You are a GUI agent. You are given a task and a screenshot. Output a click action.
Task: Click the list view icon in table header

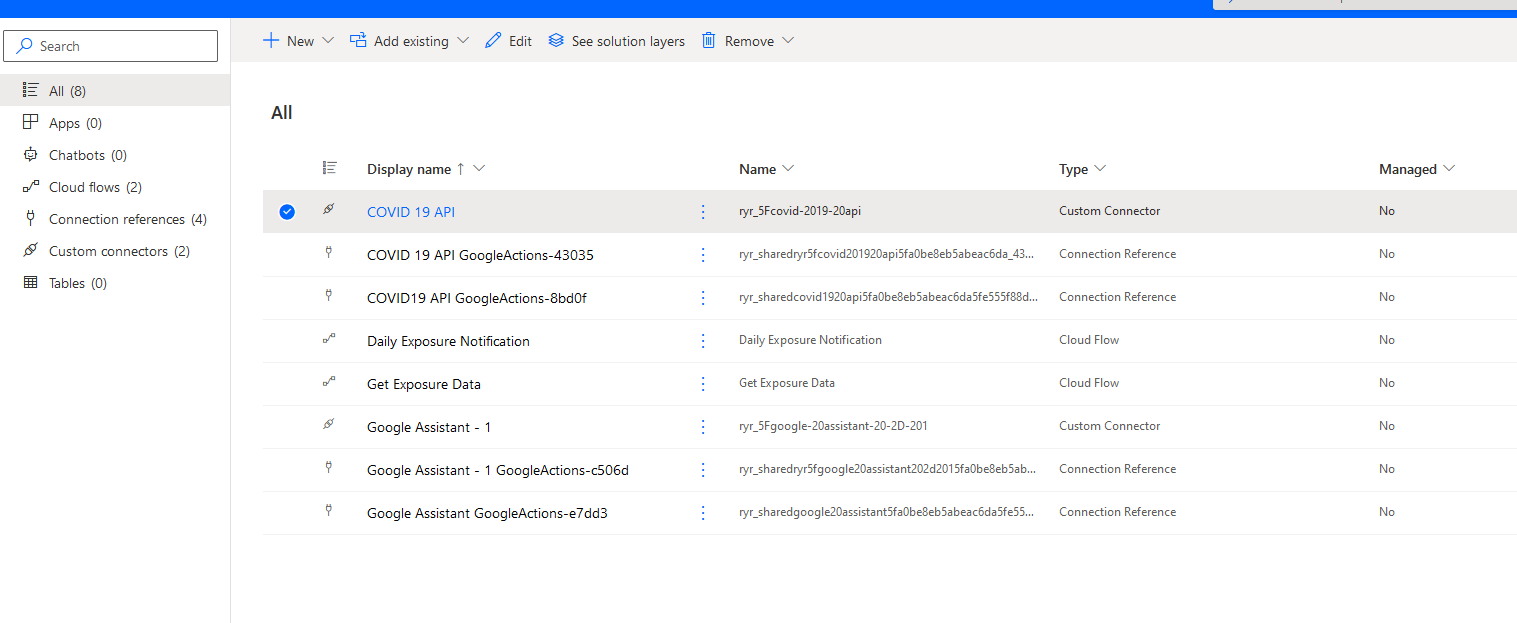coord(330,169)
